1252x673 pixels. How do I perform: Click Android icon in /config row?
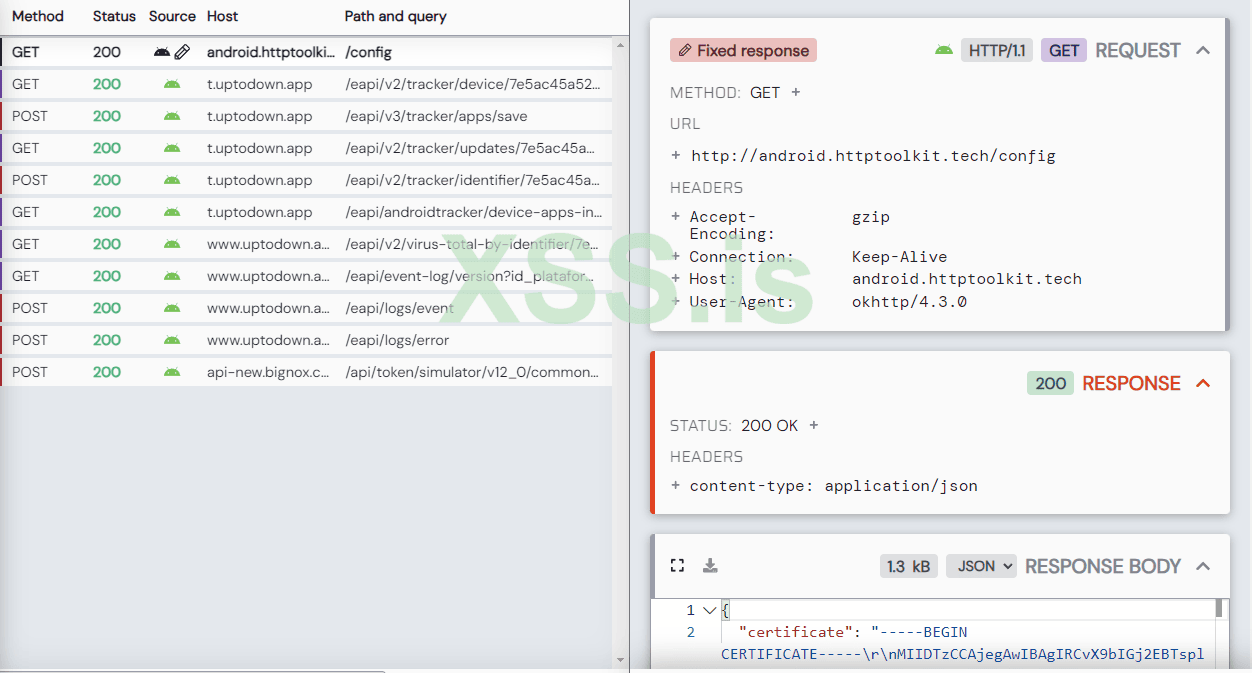(162, 52)
